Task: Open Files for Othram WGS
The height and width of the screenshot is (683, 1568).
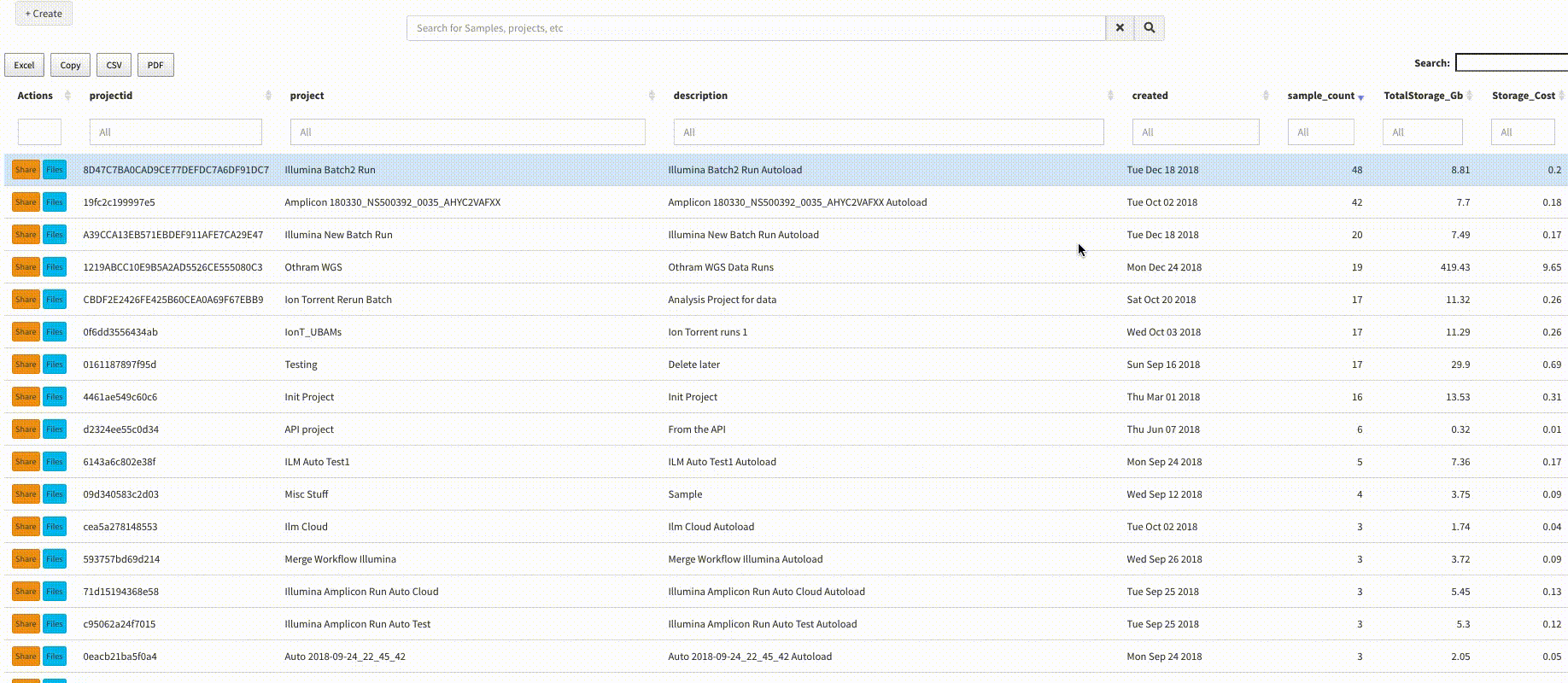Action: click(x=55, y=267)
